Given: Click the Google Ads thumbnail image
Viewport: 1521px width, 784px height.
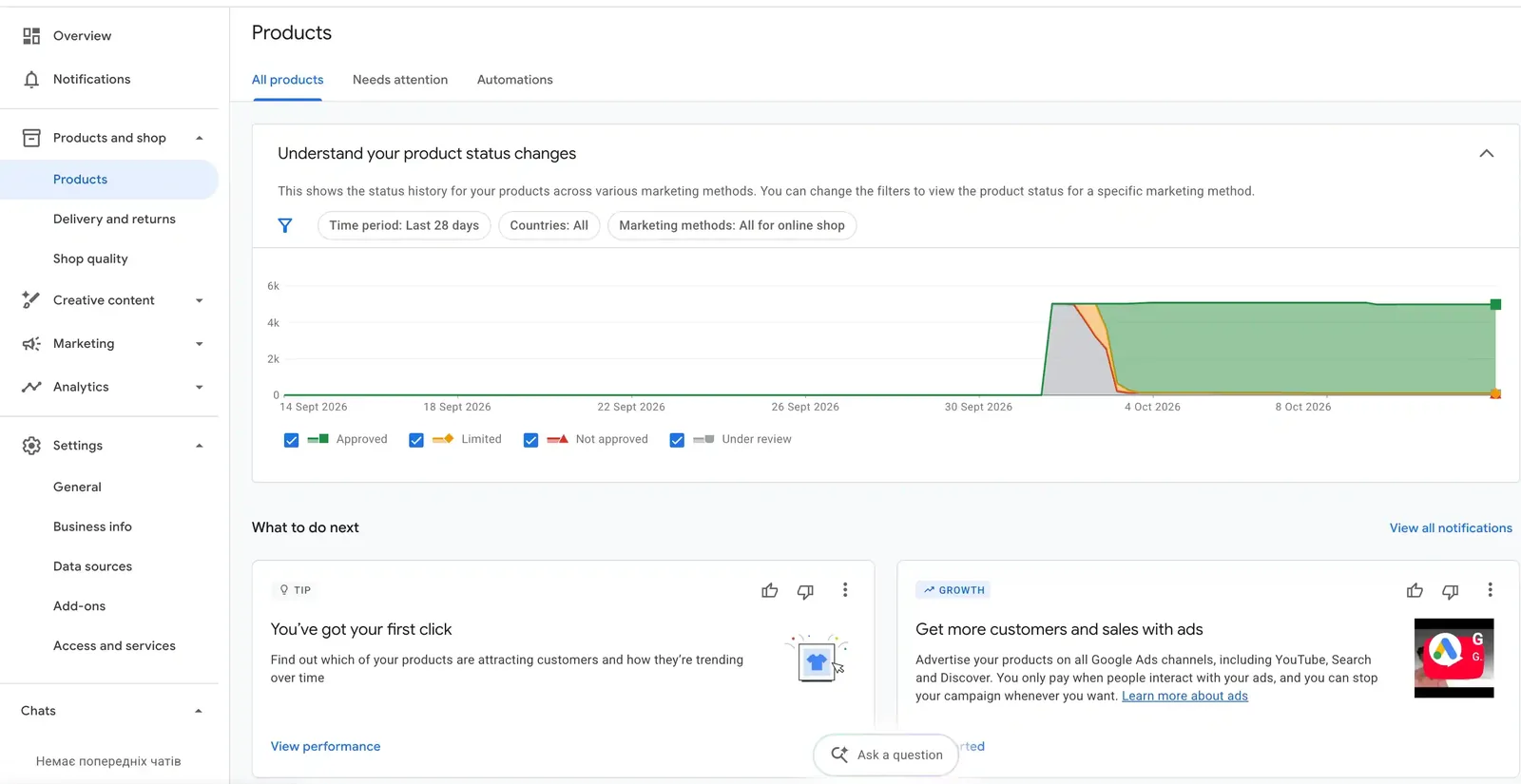Looking at the screenshot, I should pos(1454,658).
